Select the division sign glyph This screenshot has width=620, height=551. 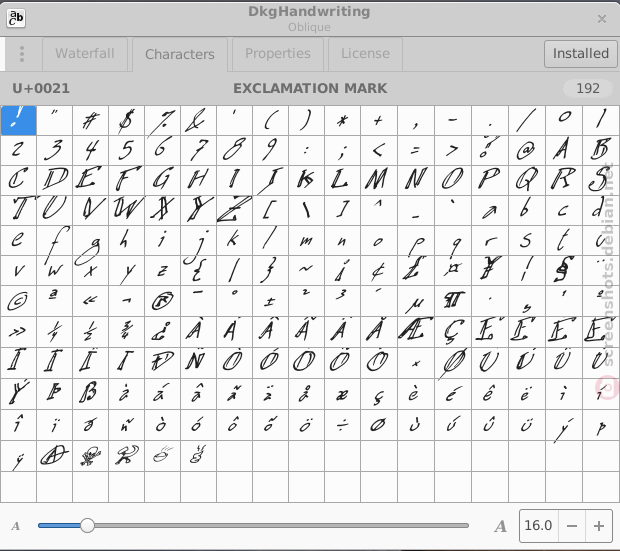pyautogui.click(x=342, y=424)
